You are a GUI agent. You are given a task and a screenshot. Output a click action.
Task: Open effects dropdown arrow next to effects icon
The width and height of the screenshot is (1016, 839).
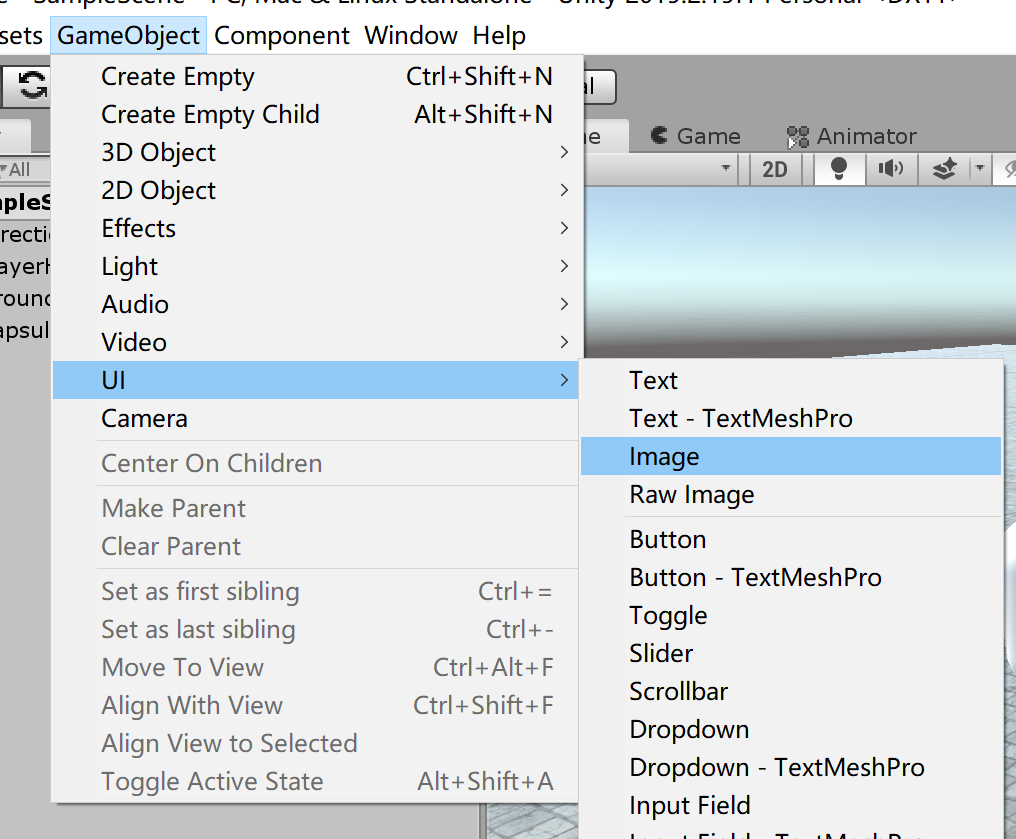coord(981,169)
